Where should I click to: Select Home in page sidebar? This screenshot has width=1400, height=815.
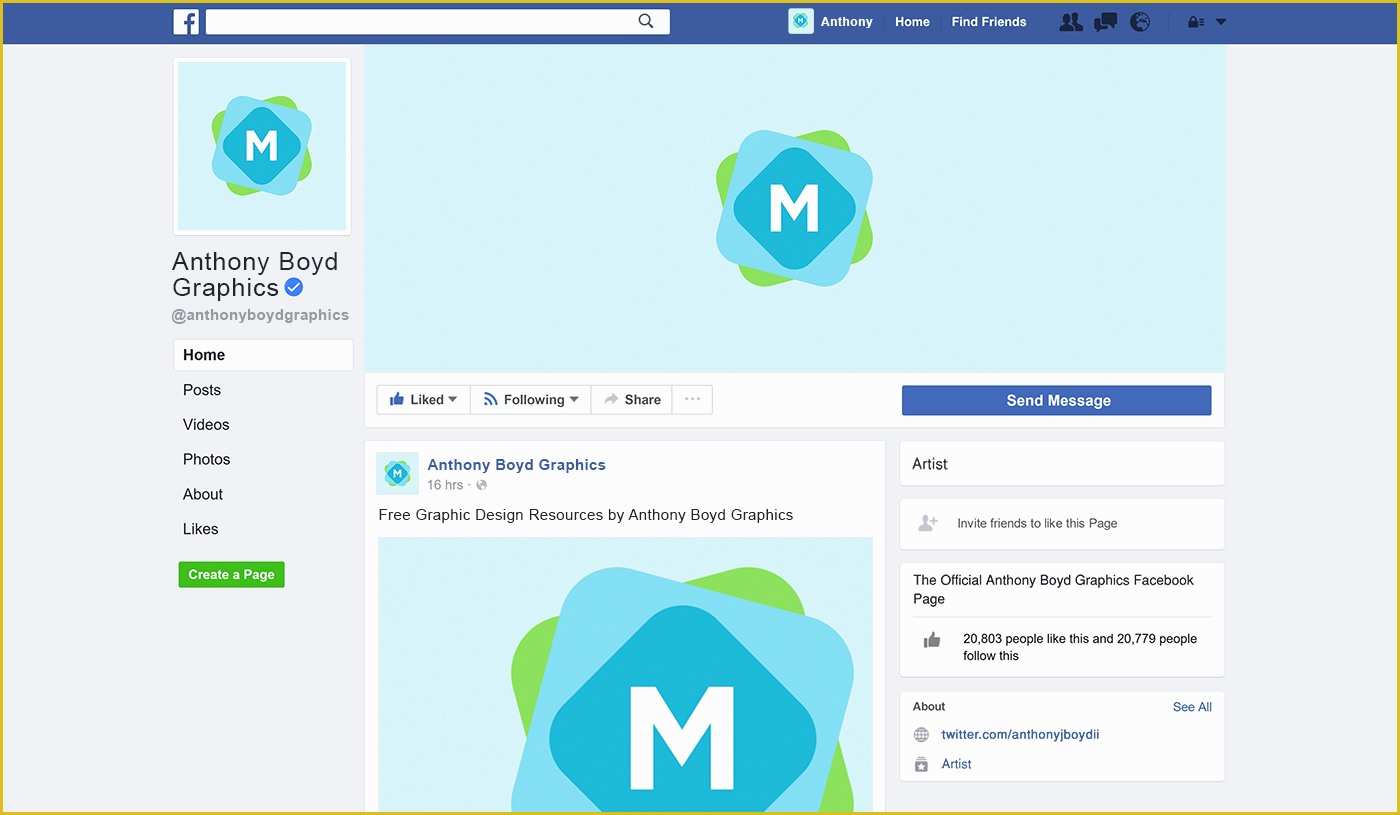(x=263, y=355)
